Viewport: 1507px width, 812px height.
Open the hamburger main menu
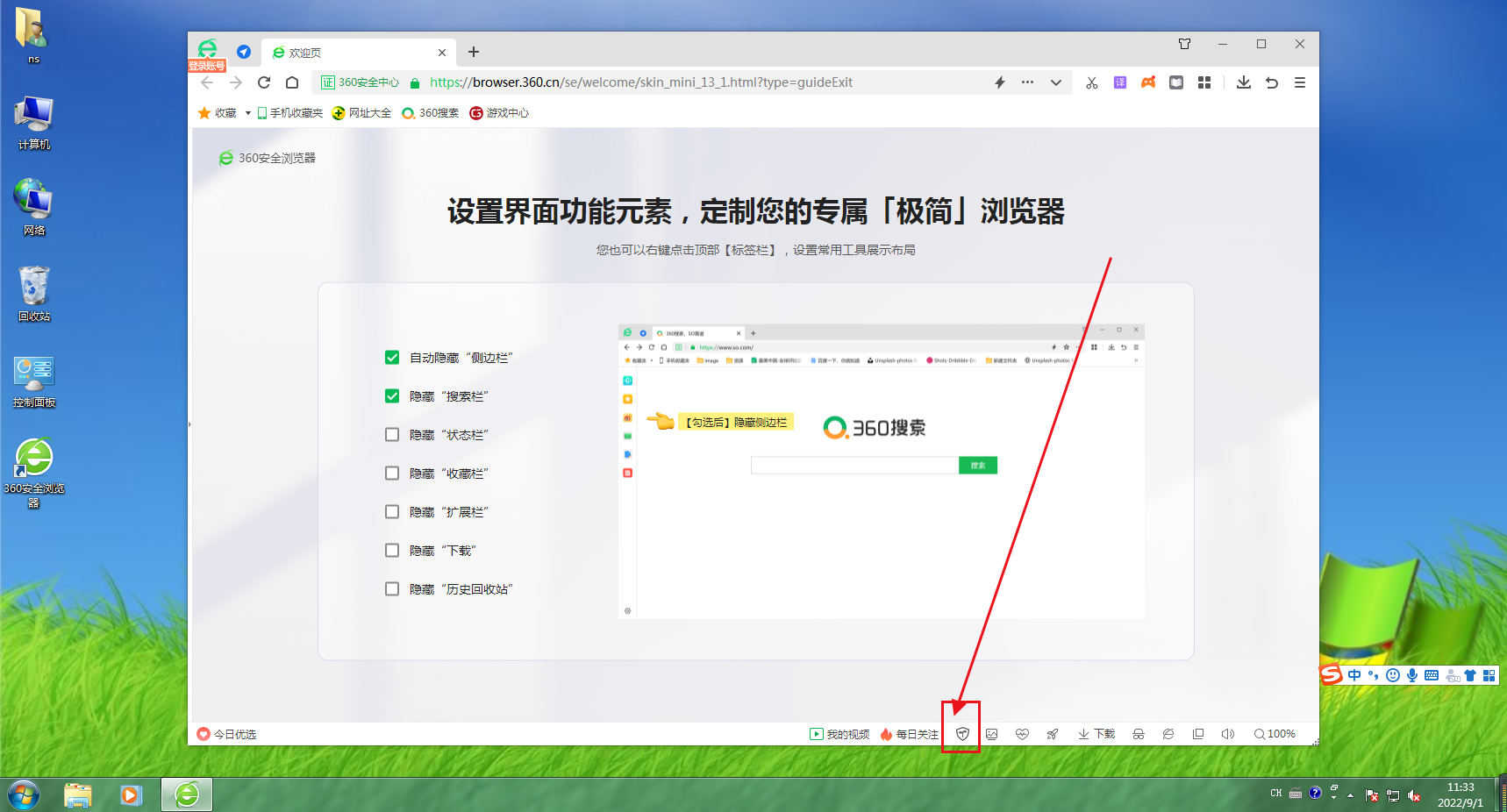click(1300, 82)
